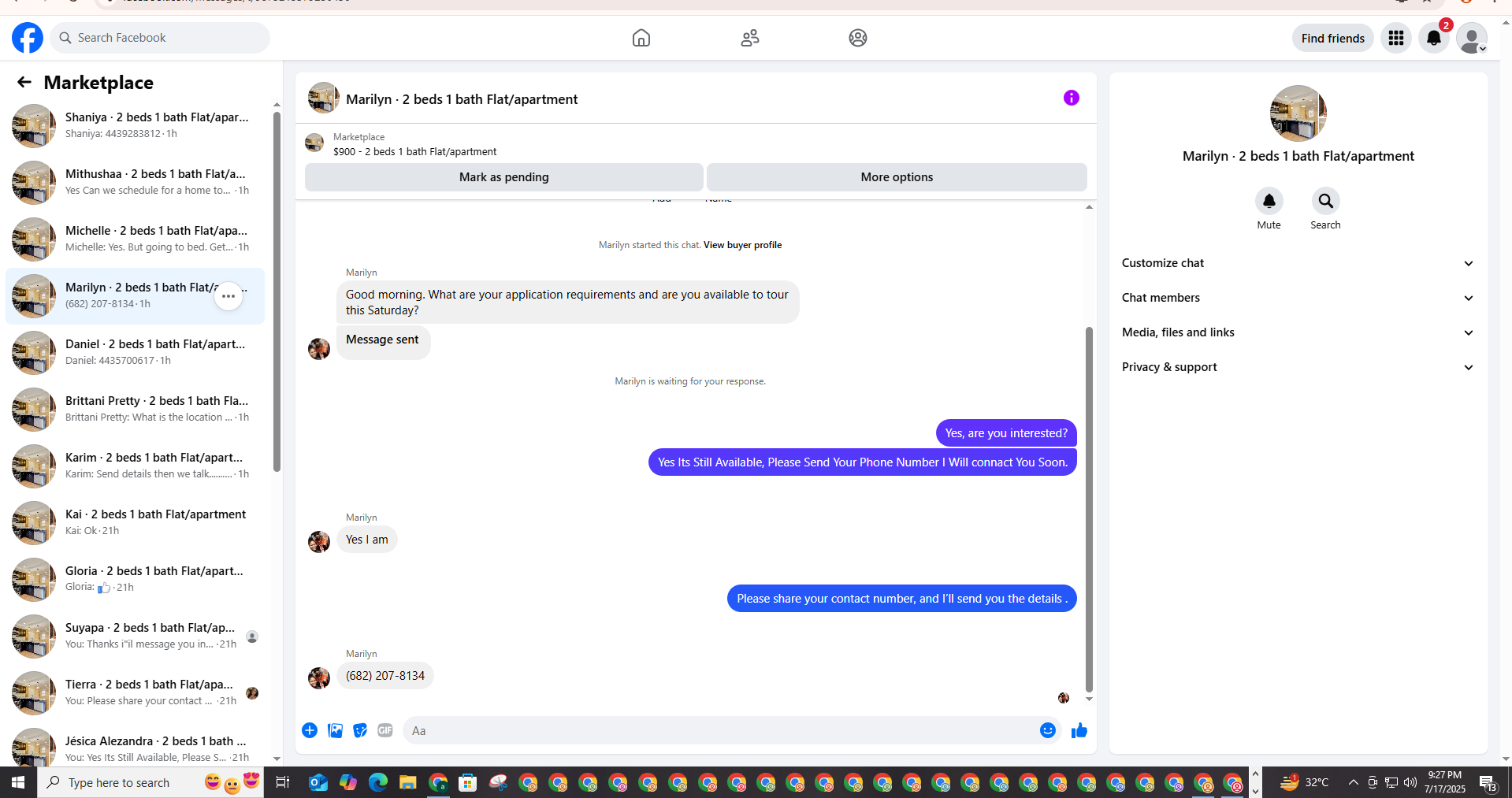Screen dimensions: 1512x798
Task: Open Tierra's conversation
Action: click(x=136, y=693)
